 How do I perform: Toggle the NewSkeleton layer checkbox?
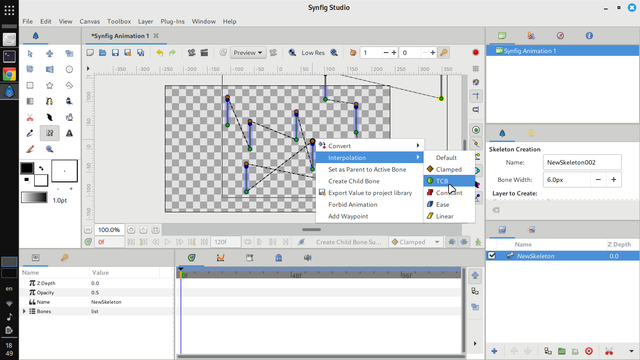(x=492, y=256)
